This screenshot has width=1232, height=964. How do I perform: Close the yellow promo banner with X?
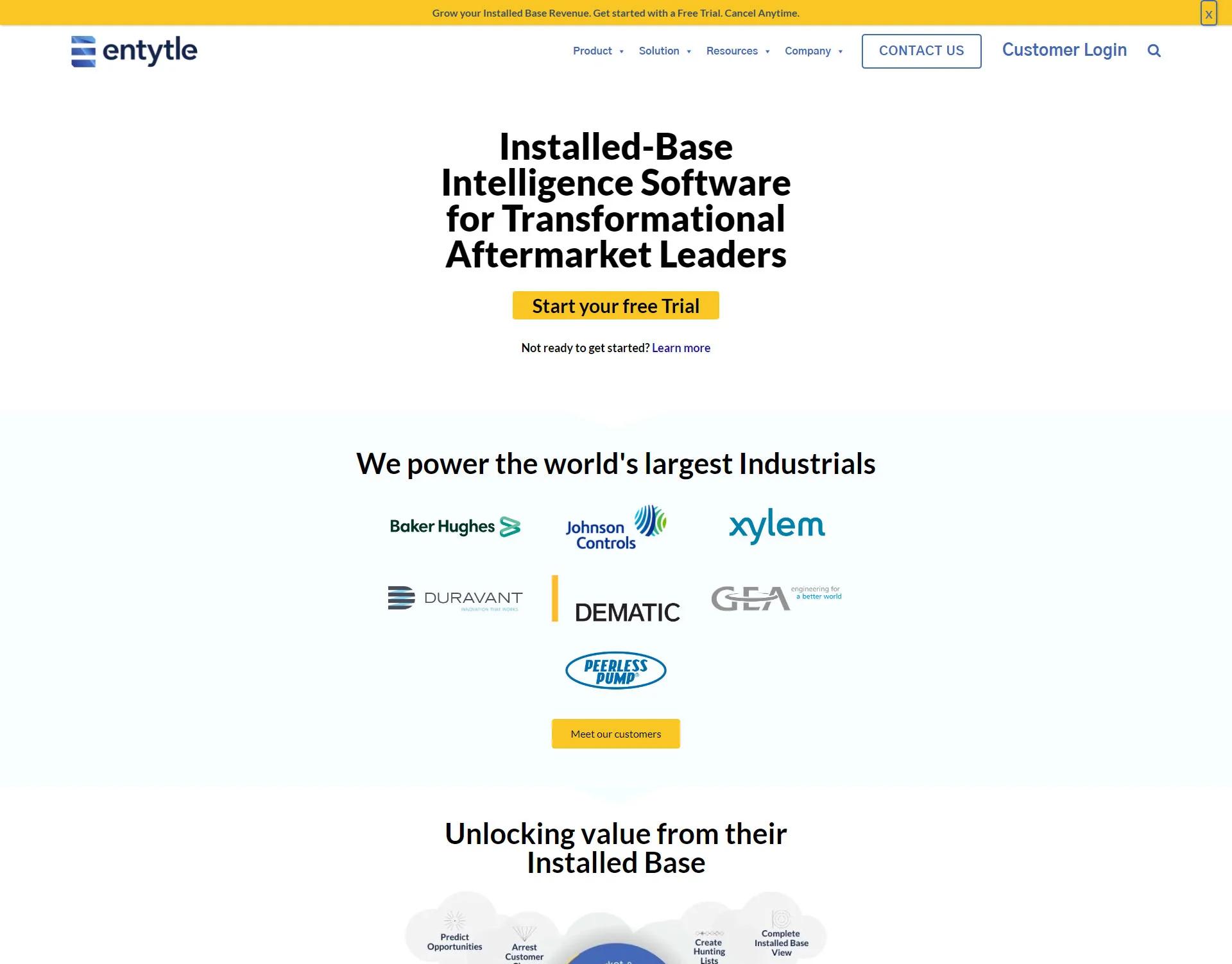[x=1208, y=13]
